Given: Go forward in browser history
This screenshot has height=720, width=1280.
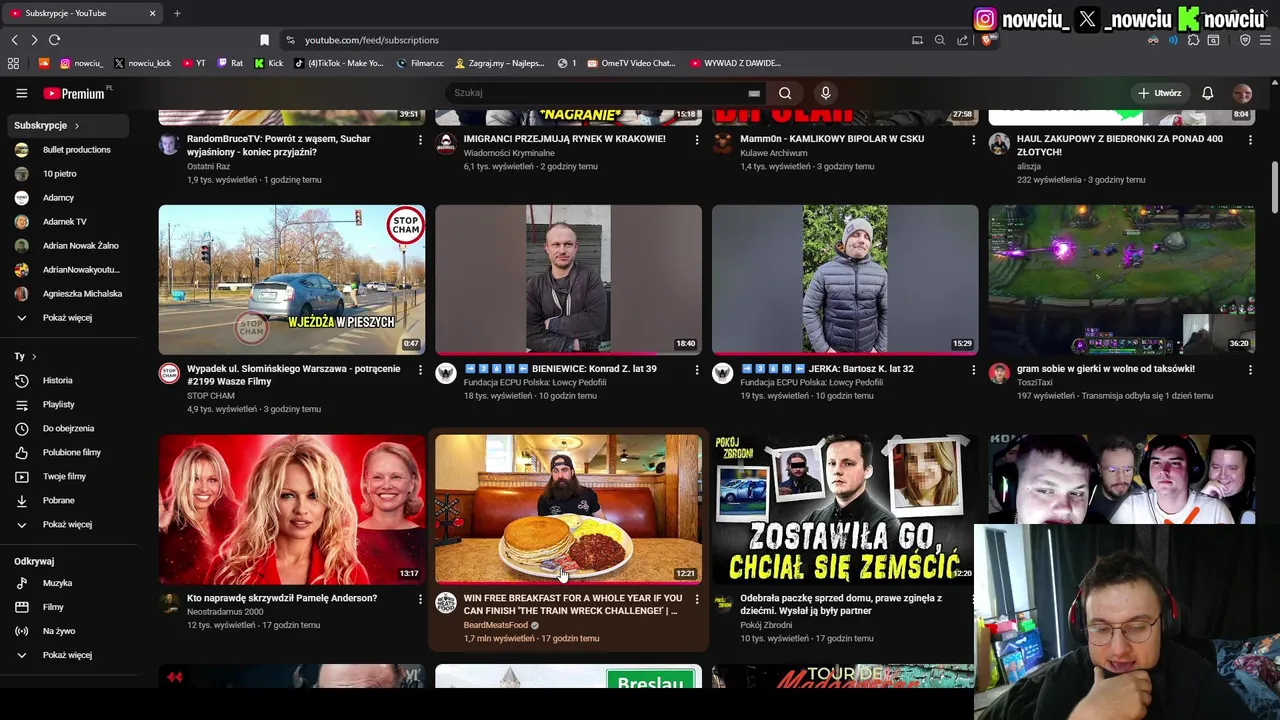Looking at the screenshot, I should (34, 40).
